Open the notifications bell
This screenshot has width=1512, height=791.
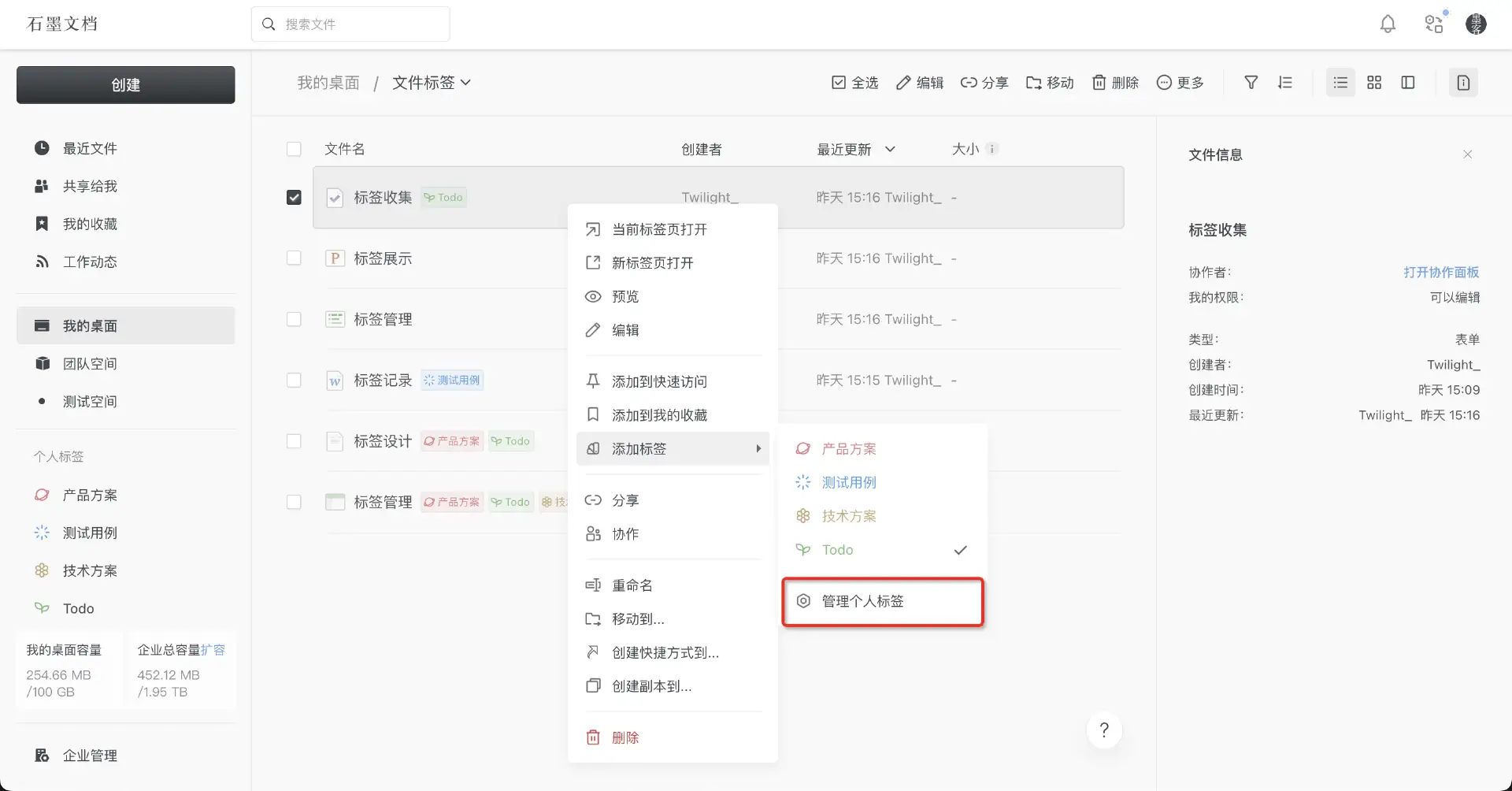[x=1388, y=24]
